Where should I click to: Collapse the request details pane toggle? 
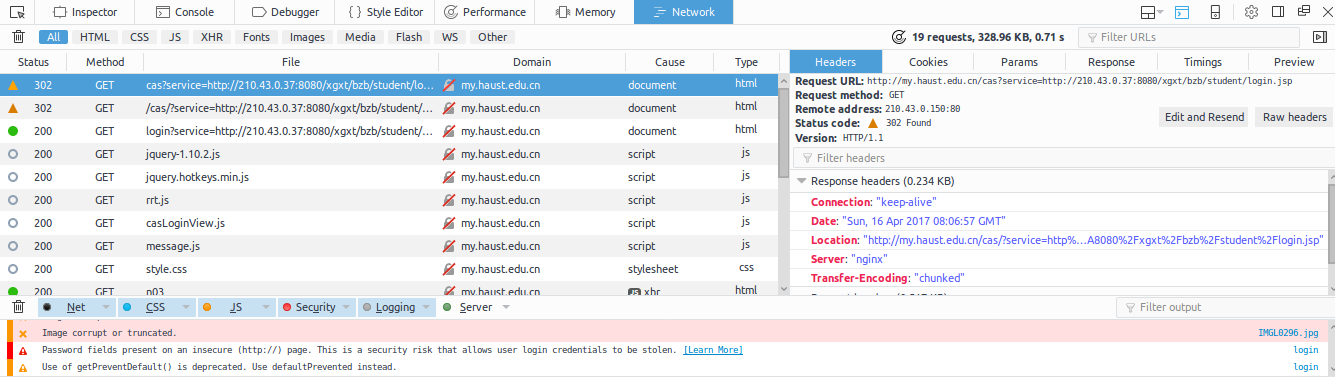tap(1319, 37)
